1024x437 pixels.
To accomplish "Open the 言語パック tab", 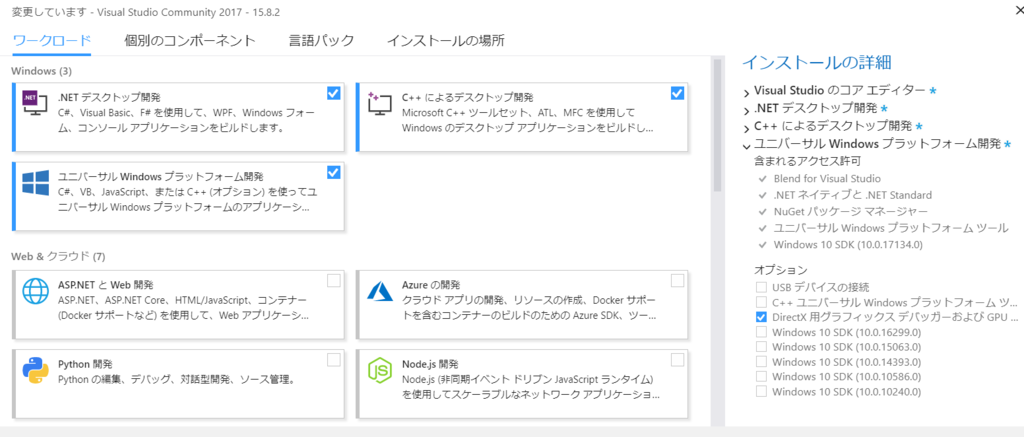I will point(321,40).
